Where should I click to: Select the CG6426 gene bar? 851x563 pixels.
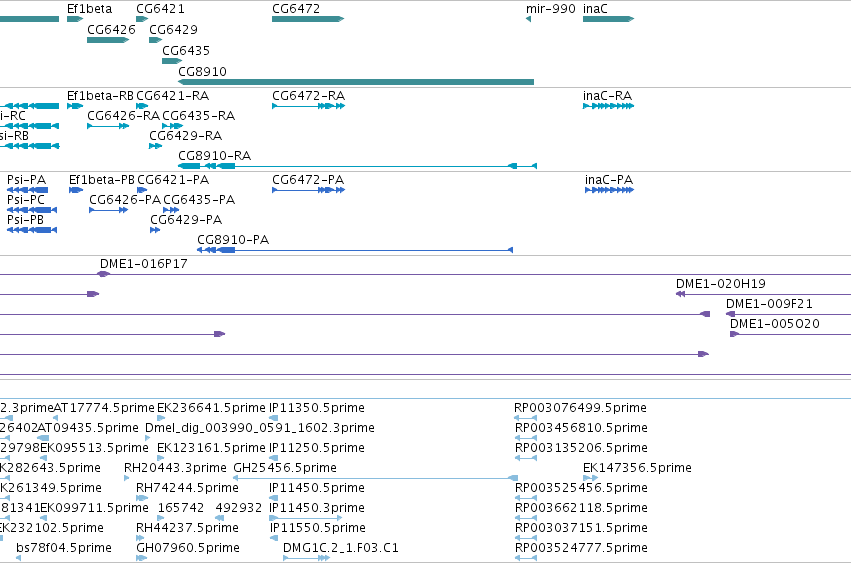[108, 40]
